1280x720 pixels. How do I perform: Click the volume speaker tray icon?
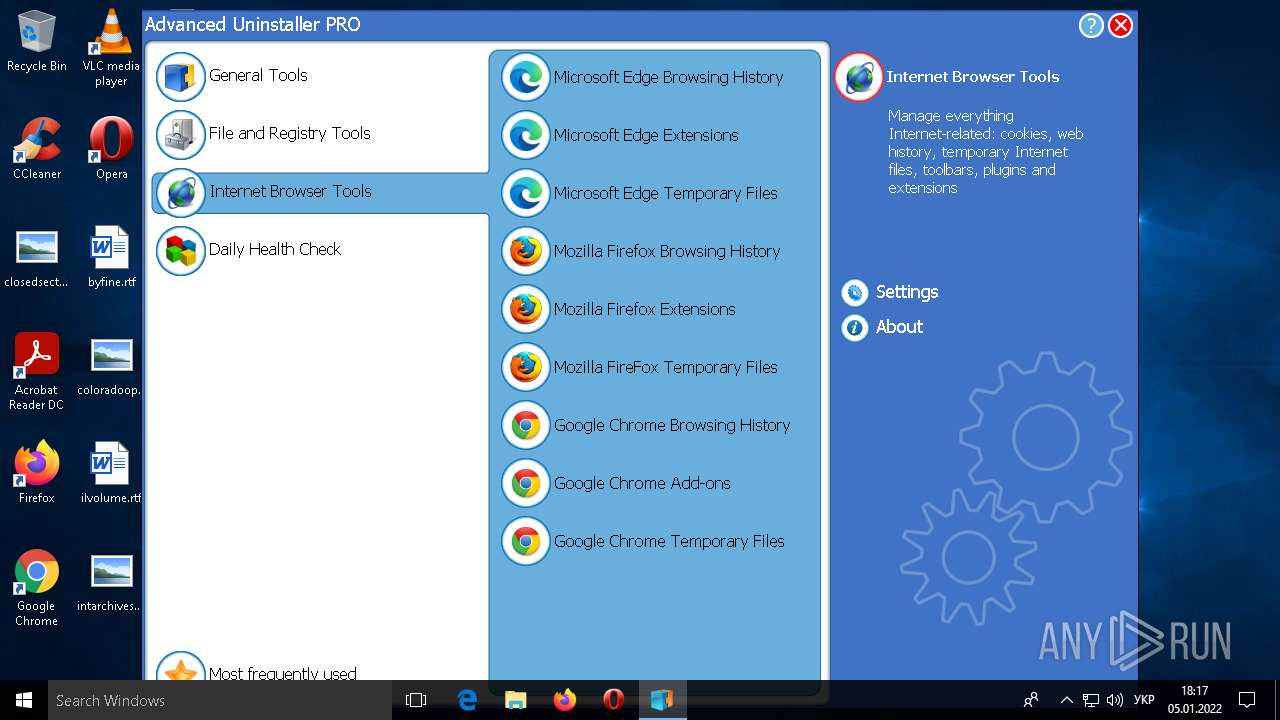click(1115, 700)
